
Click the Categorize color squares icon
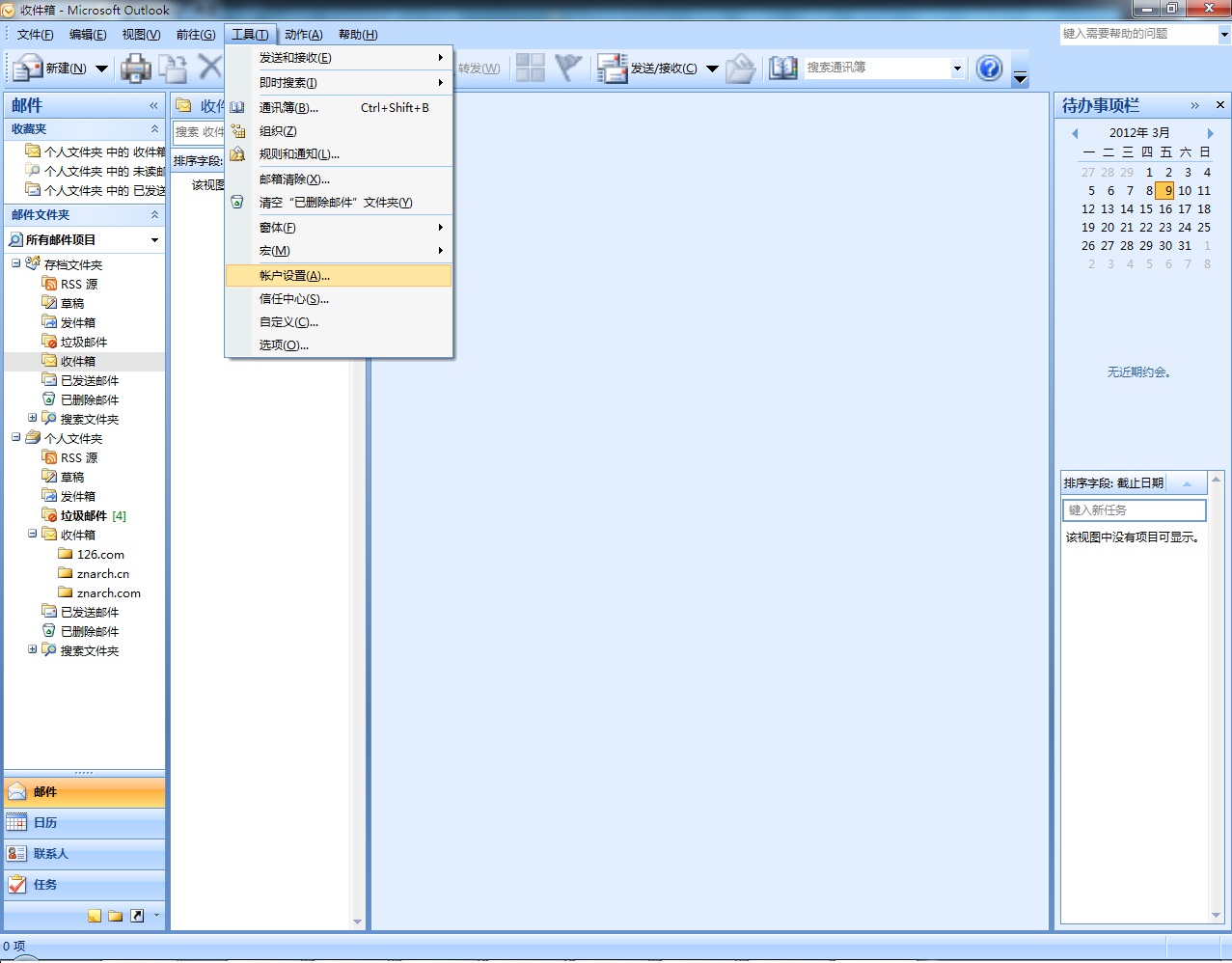point(531,68)
